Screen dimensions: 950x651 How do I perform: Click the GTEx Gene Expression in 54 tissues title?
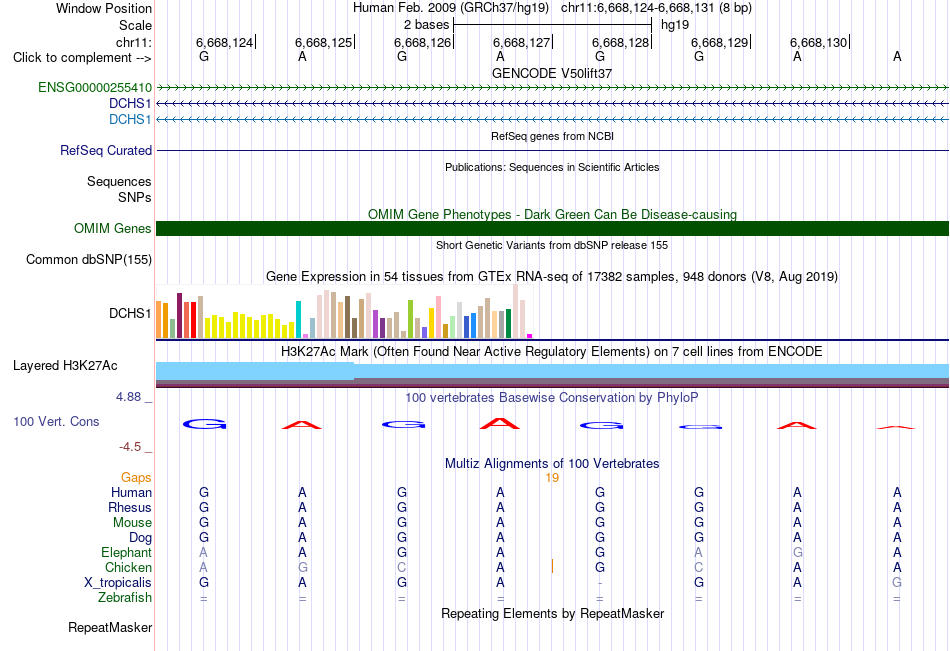coord(552,277)
